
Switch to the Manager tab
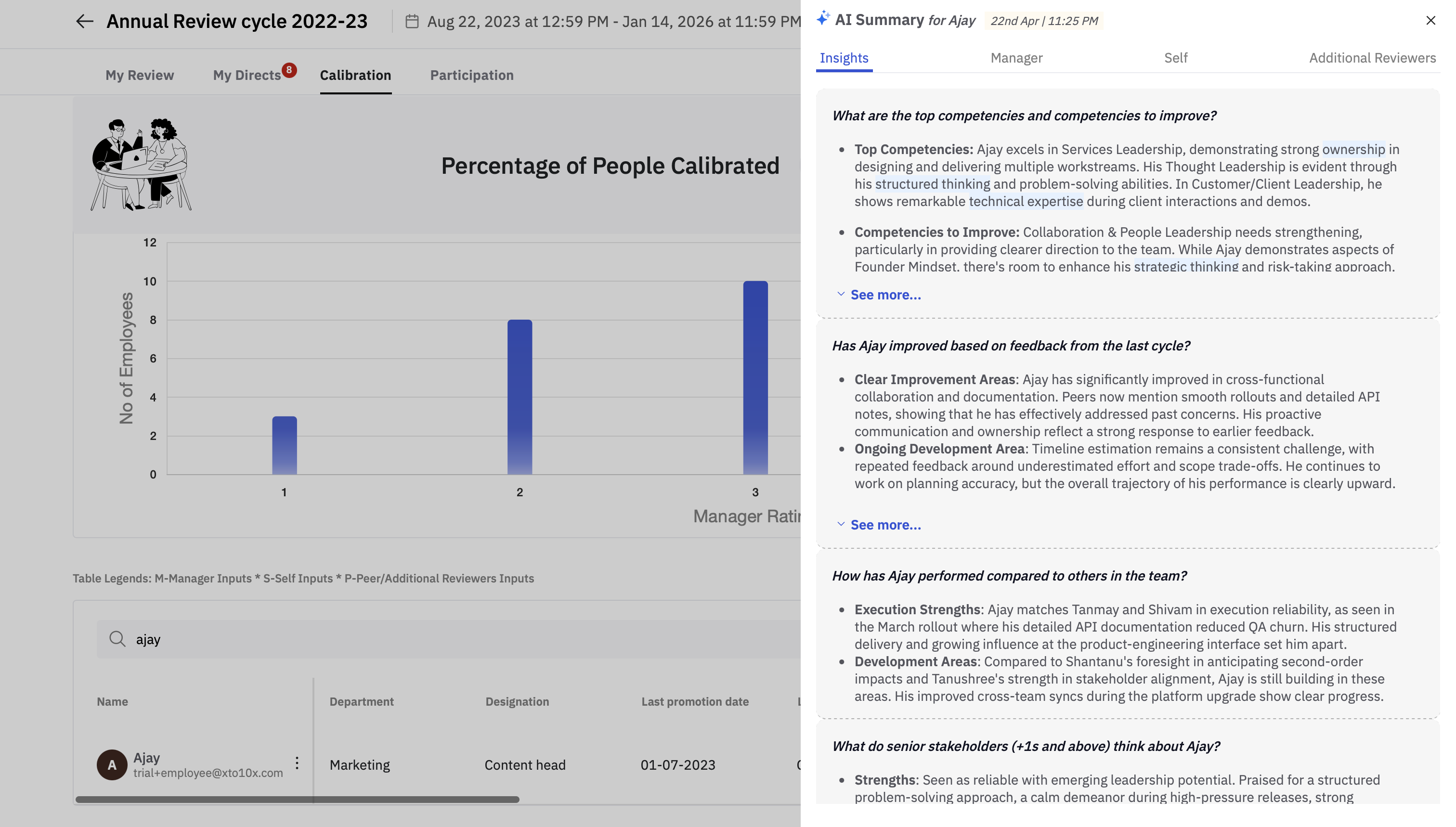pyautogui.click(x=1016, y=58)
